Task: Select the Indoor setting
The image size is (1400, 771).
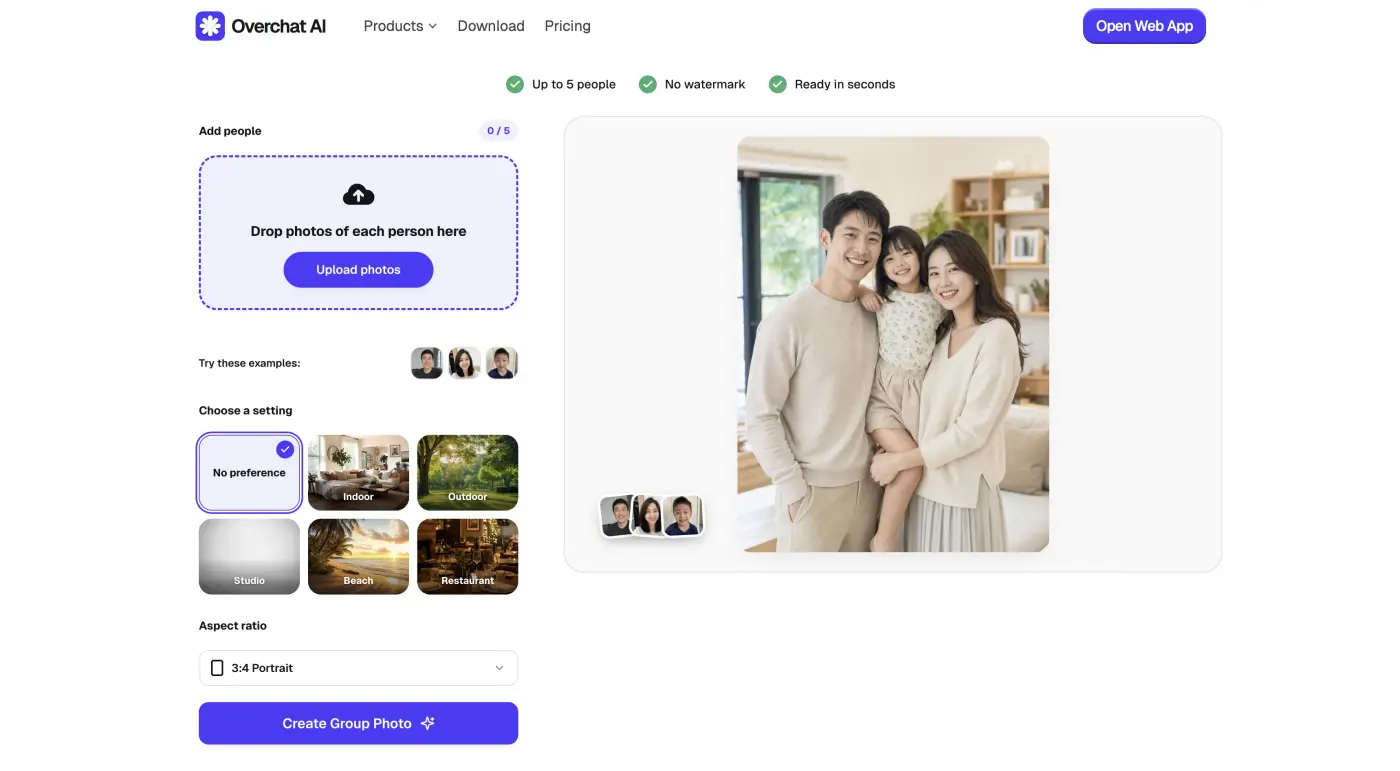Action: click(x=358, y=473)
